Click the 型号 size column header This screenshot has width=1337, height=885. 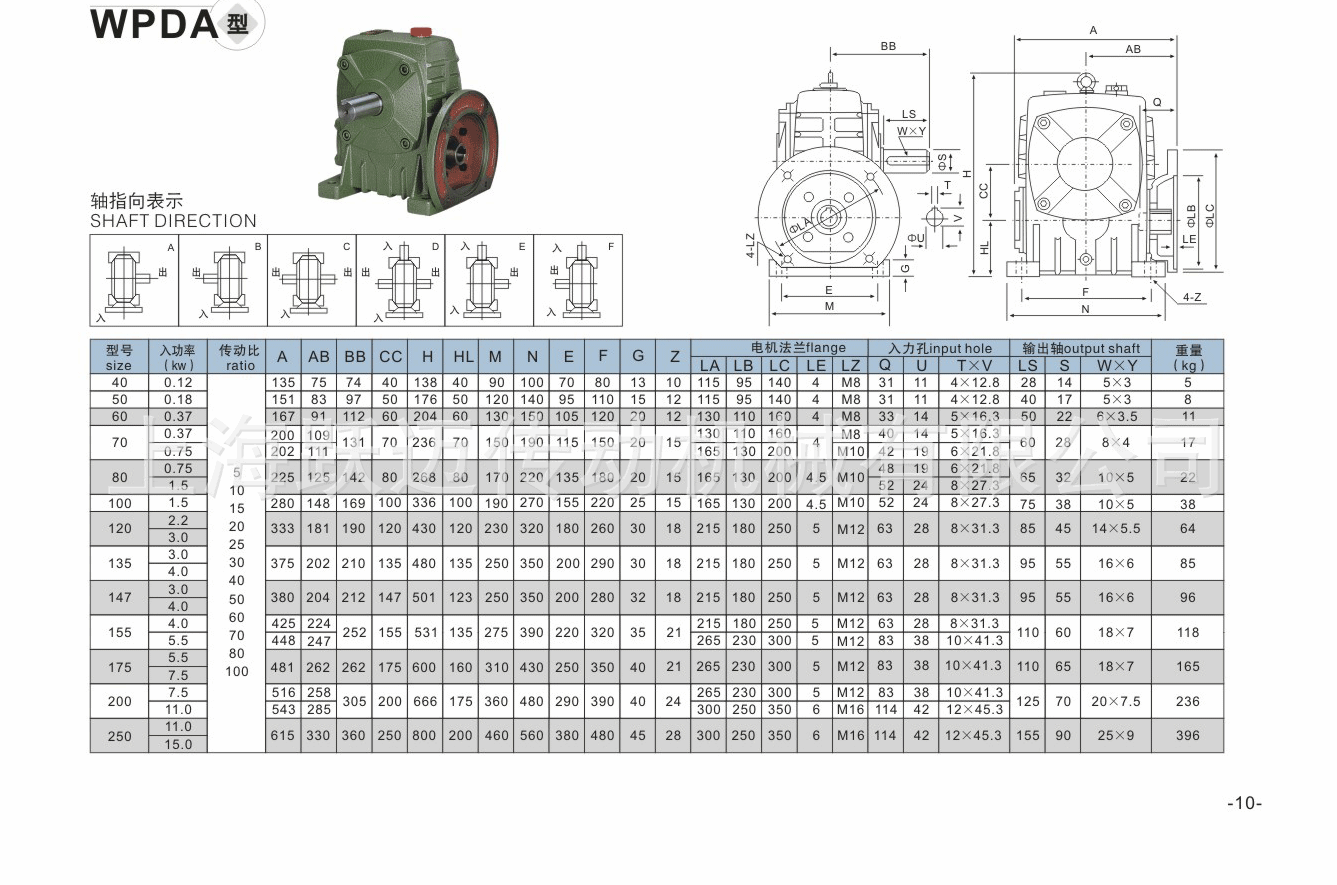[119, 357]
